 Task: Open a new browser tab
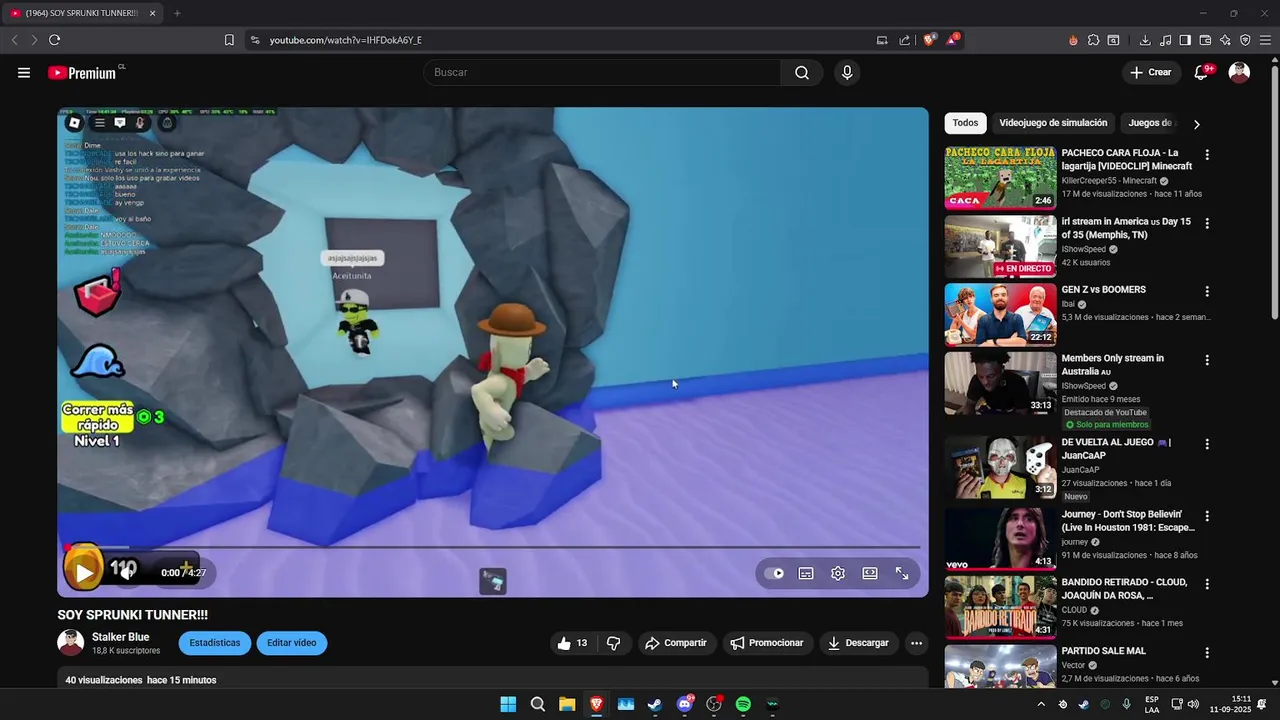pos(177,13)
